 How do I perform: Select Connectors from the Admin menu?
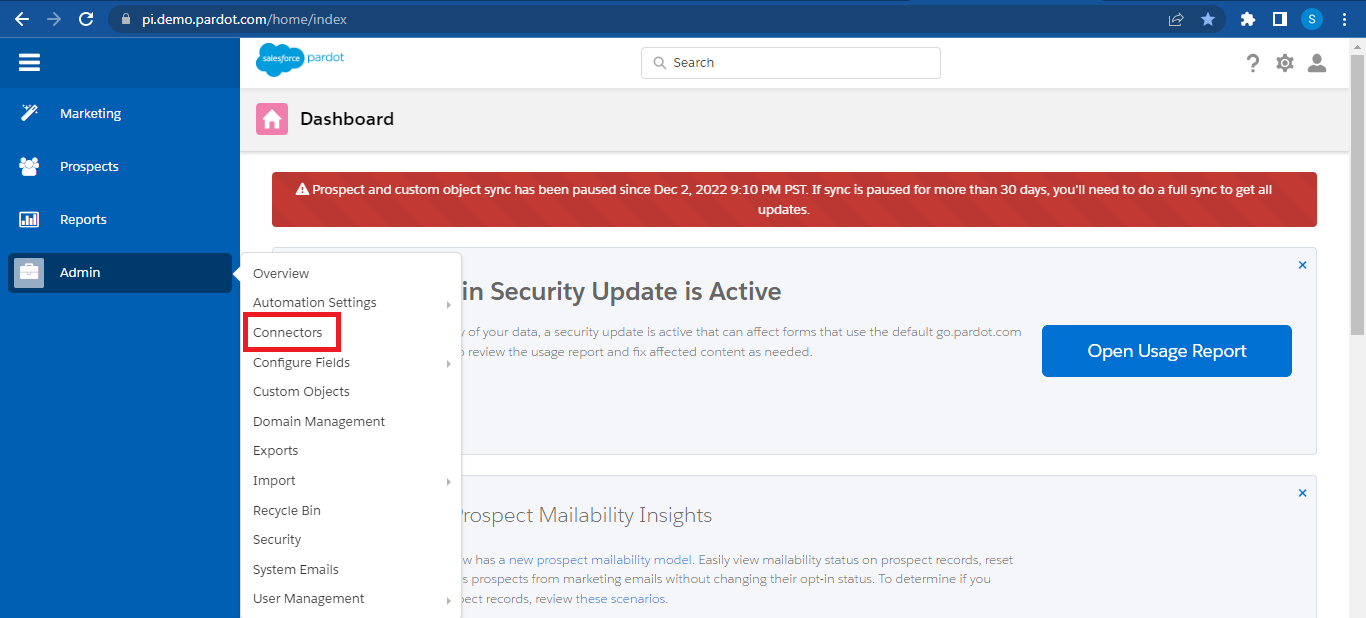(x=288, y=332)
